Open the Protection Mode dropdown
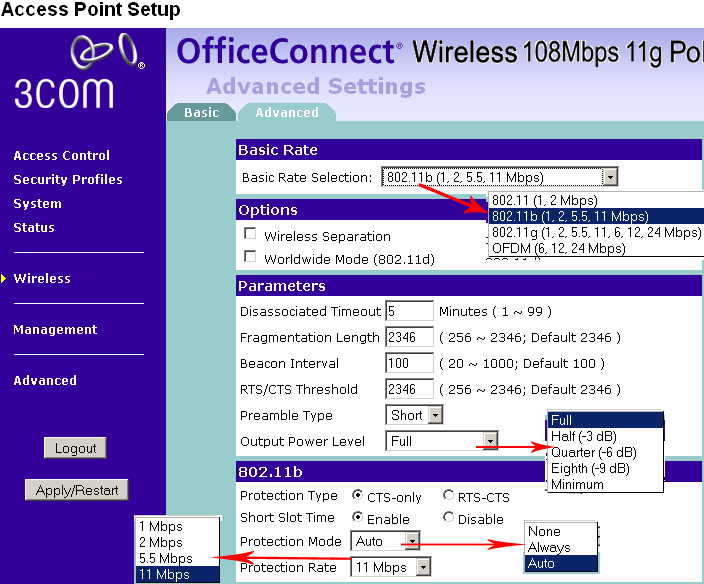This screenshot has height=584, width=704. (385, 541)
